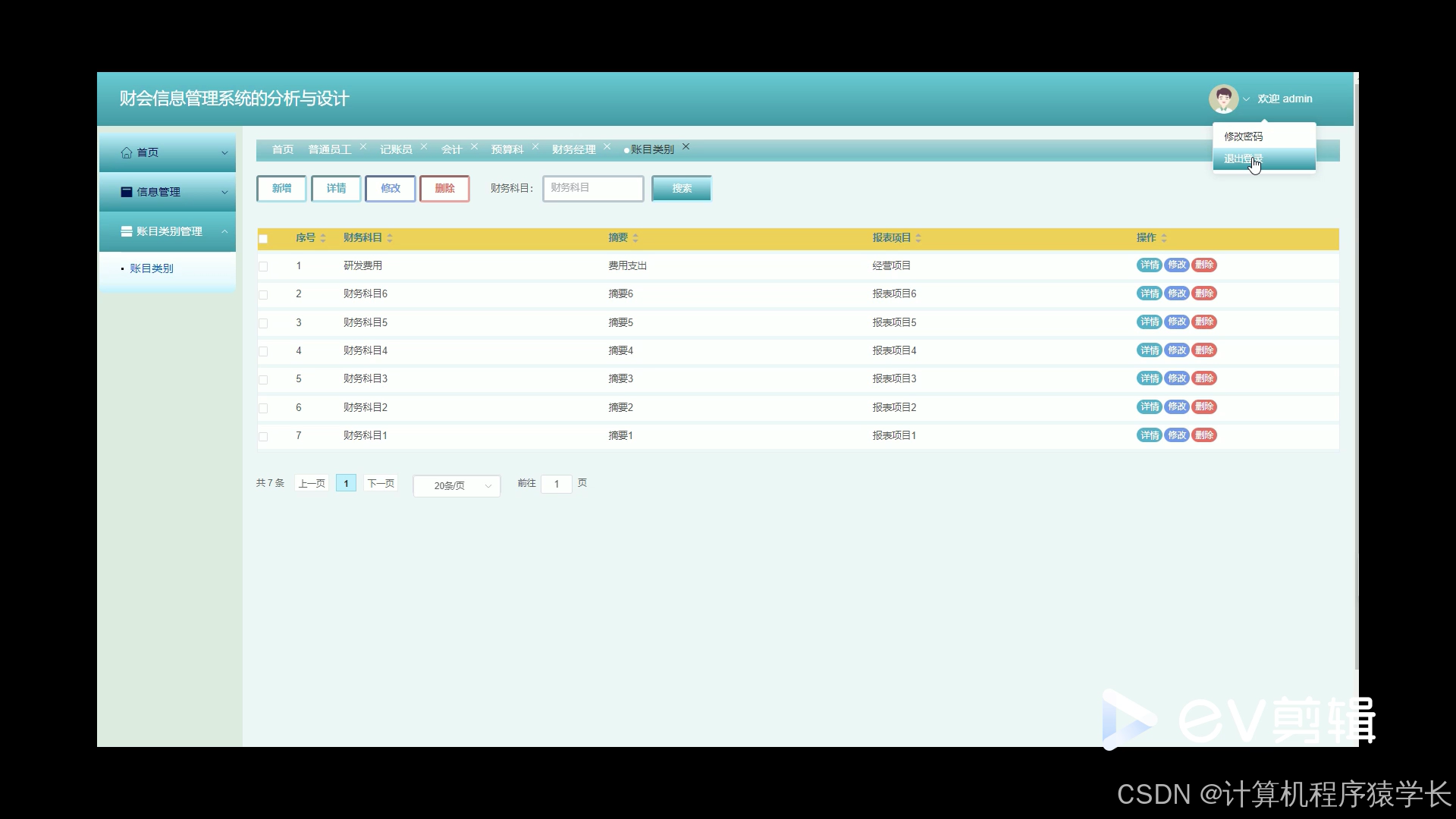Sort by 序号 column arrows
The height and width of the screenshot is (819, 1456).
[x=323, y=238]
